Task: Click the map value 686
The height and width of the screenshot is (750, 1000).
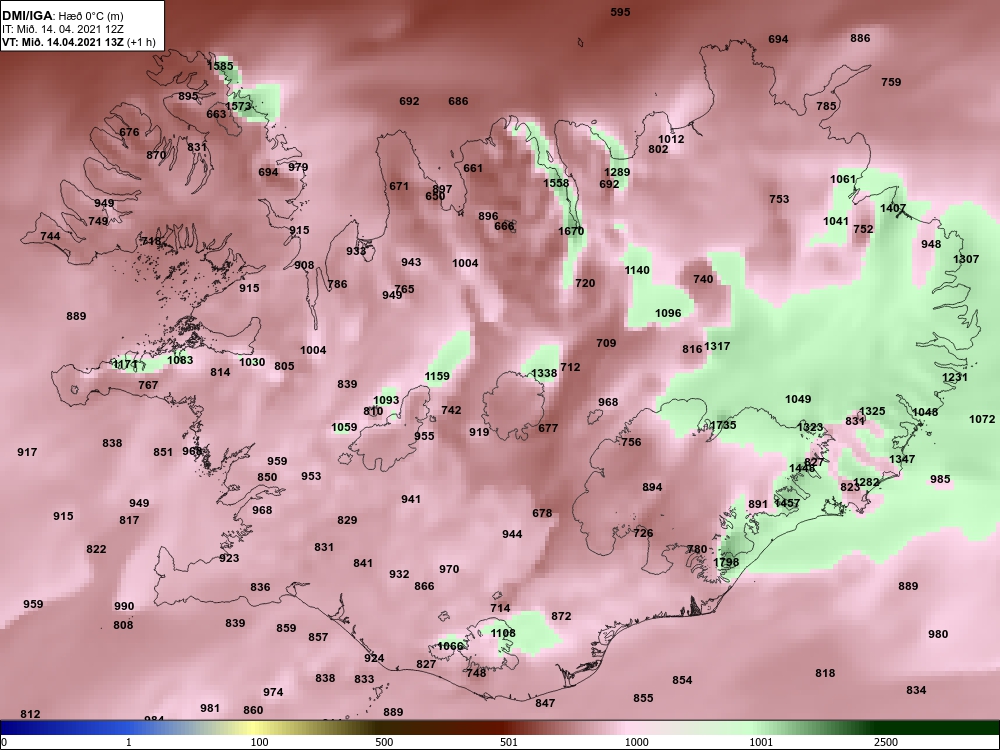Action: 458,101
